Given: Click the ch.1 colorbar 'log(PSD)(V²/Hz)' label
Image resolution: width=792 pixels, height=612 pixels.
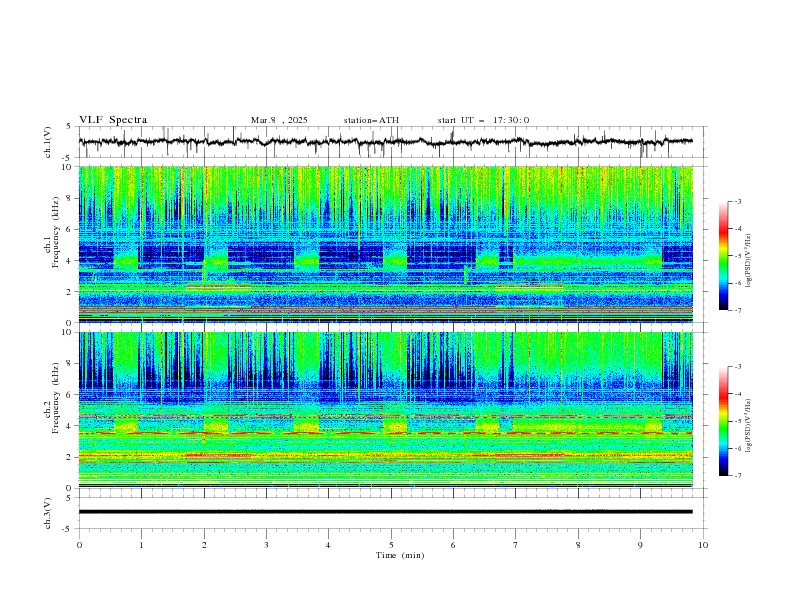Looking at the screenshot, I should pyautogui.click(x=748, y=261).
